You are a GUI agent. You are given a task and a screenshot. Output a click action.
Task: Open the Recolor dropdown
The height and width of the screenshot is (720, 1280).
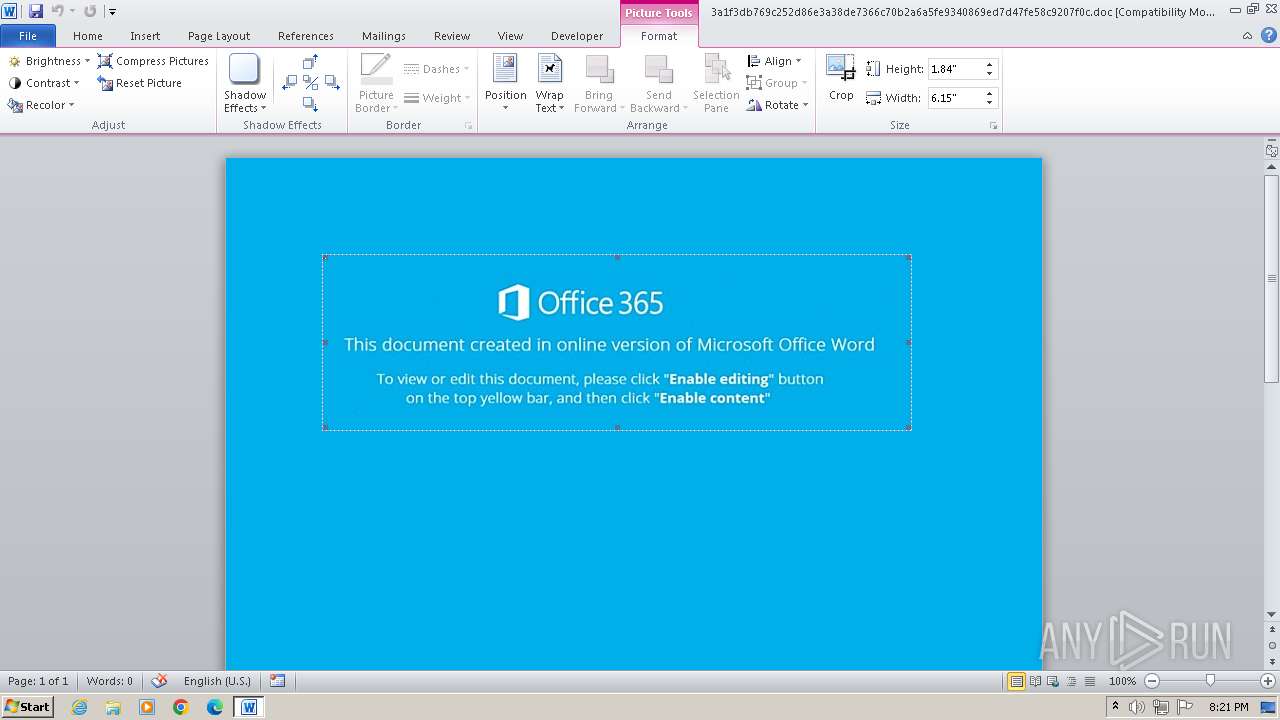click(41, 105)
